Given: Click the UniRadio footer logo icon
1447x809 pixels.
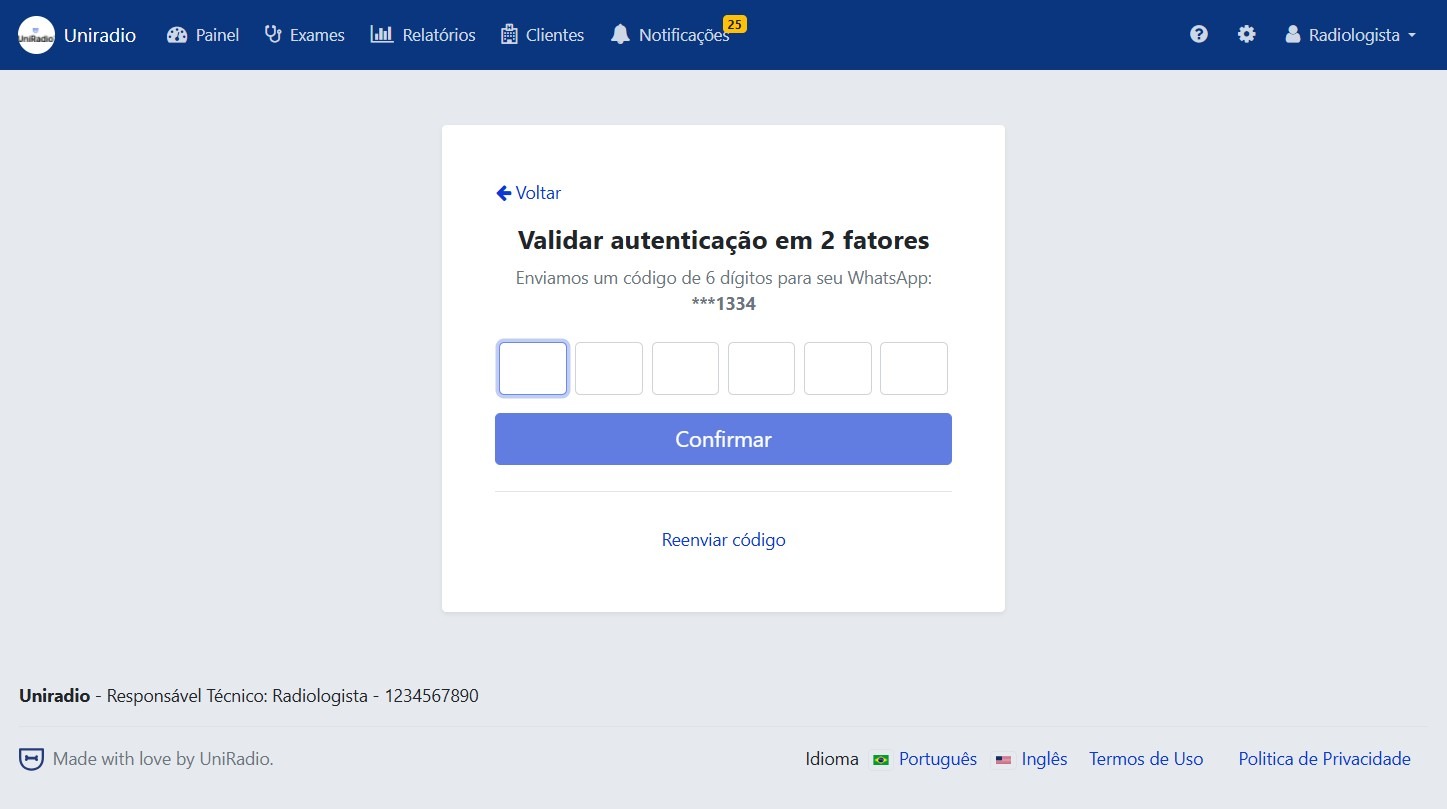Looking at the screenshot, I should point(30,758).
